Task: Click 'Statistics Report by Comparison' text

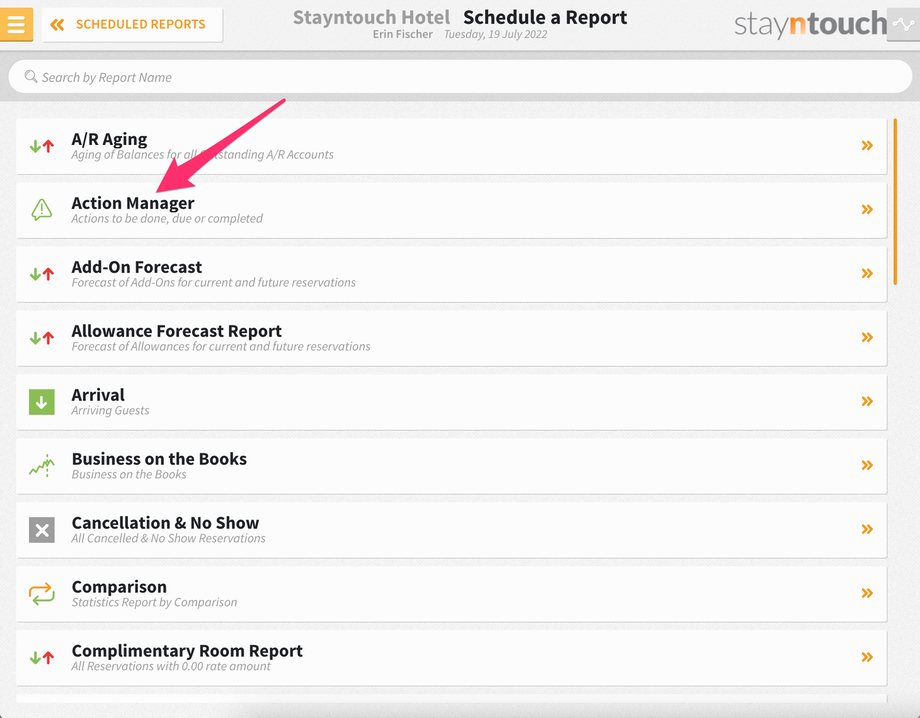Action: point(154,602)
